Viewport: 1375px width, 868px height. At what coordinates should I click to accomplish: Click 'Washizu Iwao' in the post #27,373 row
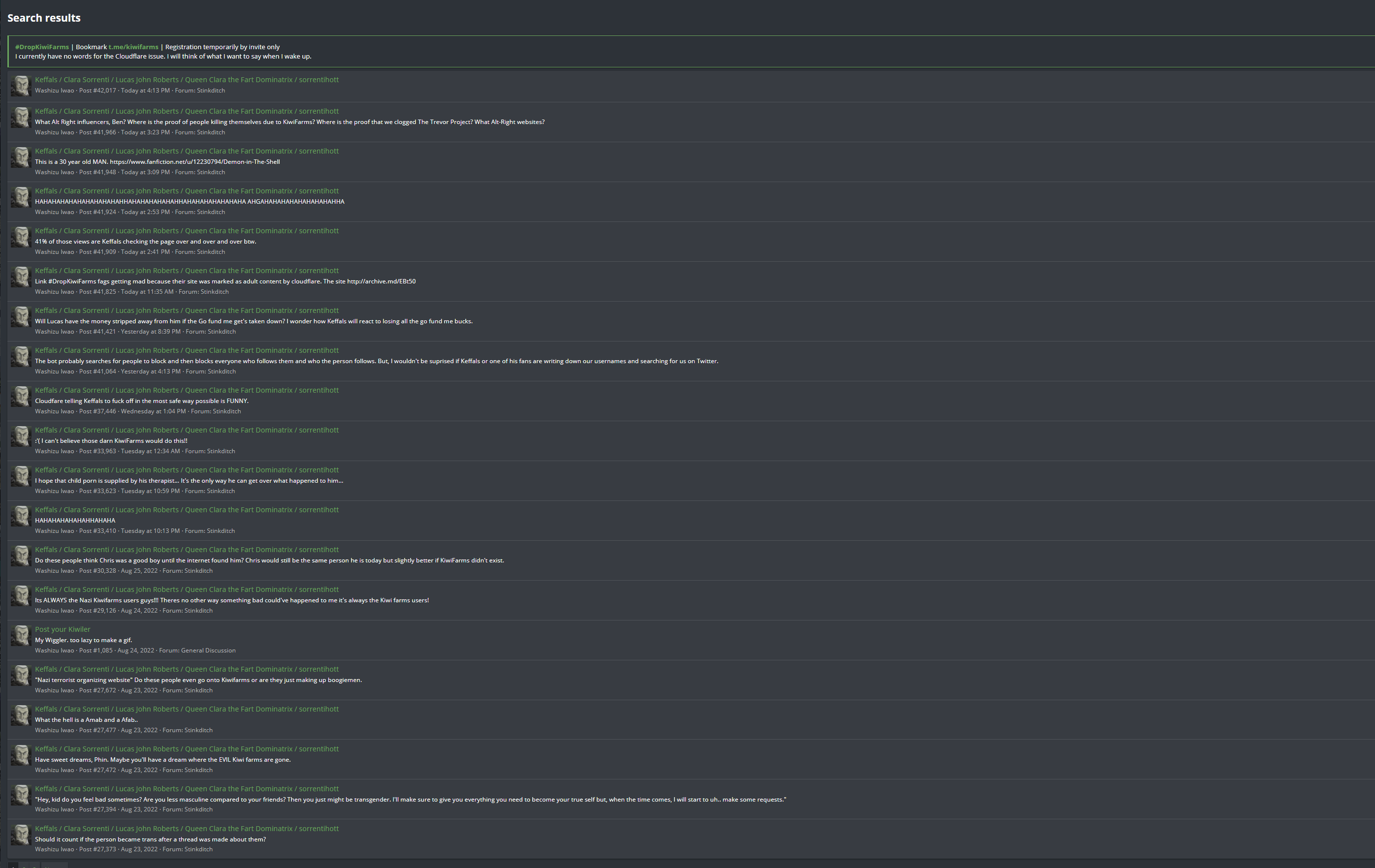55,849
